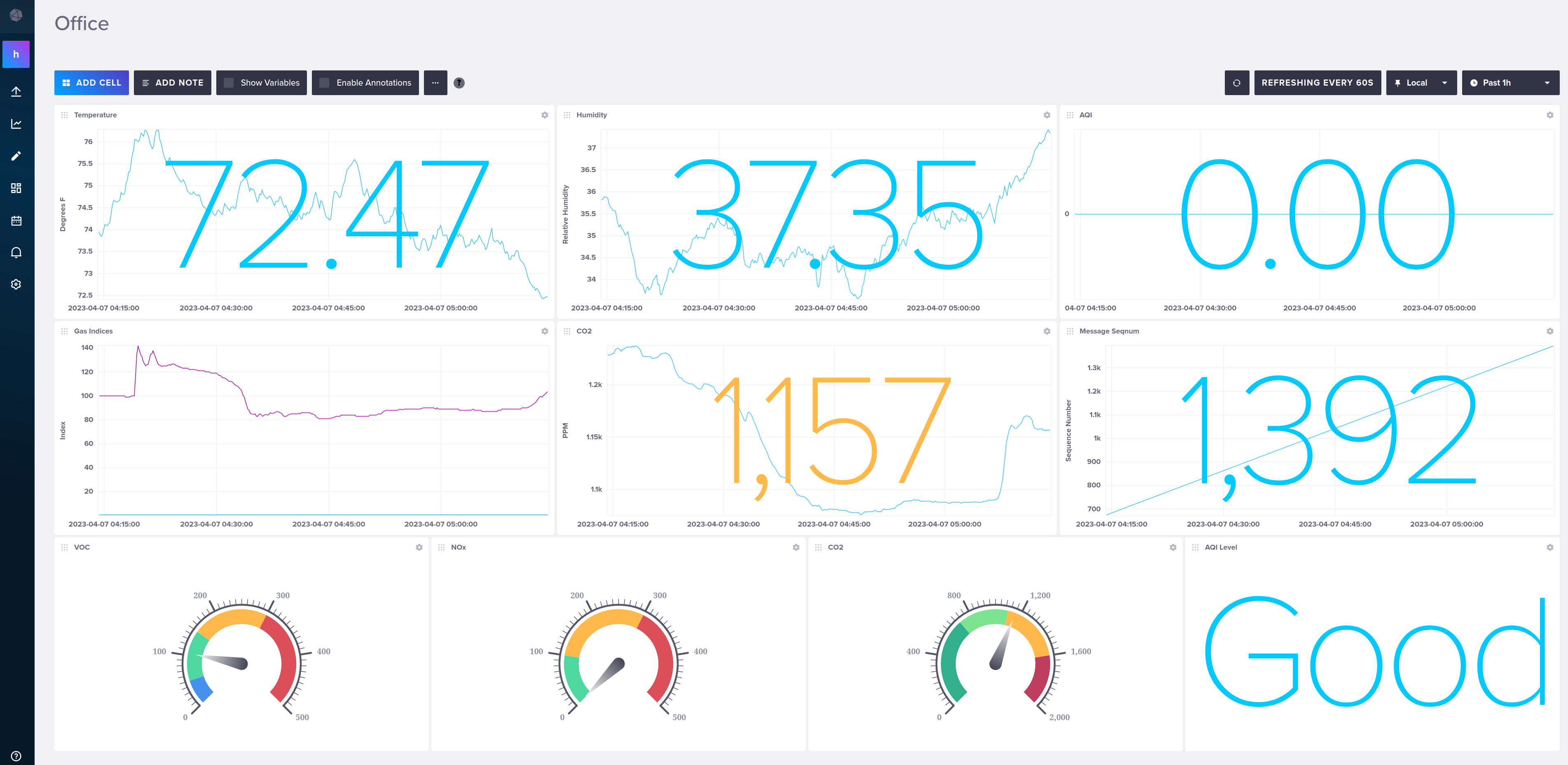
Task: Toggle Enable Annotations checkbox
Action: click(x=324, y=83)
